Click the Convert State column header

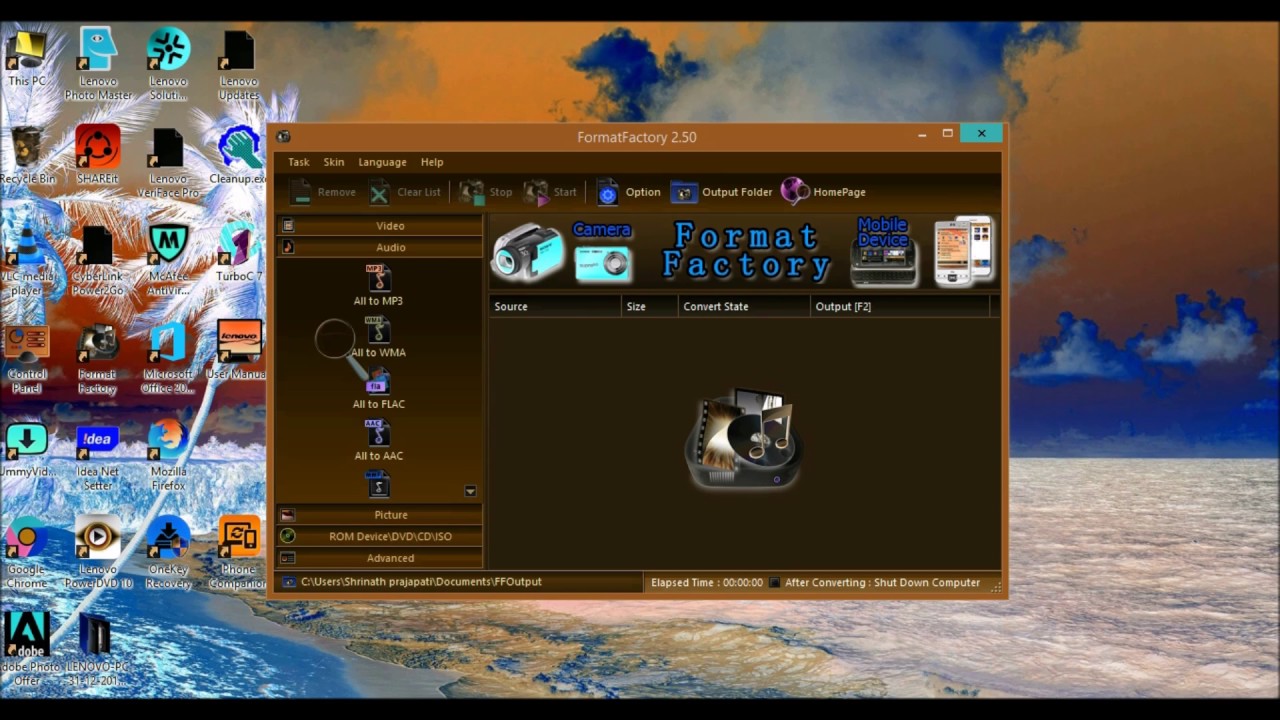coord(744,306)
